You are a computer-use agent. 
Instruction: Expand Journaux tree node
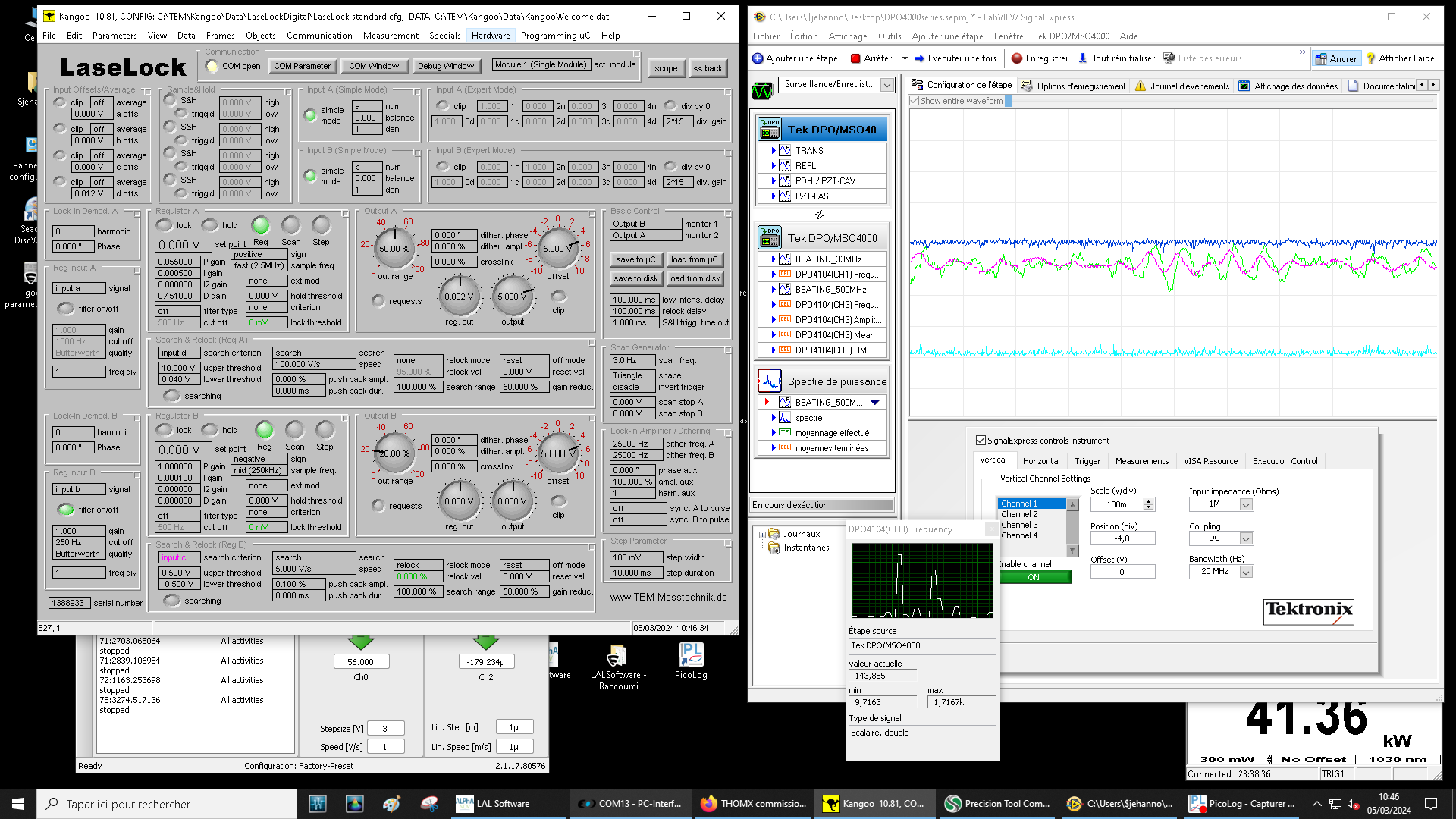click(762, 535)
